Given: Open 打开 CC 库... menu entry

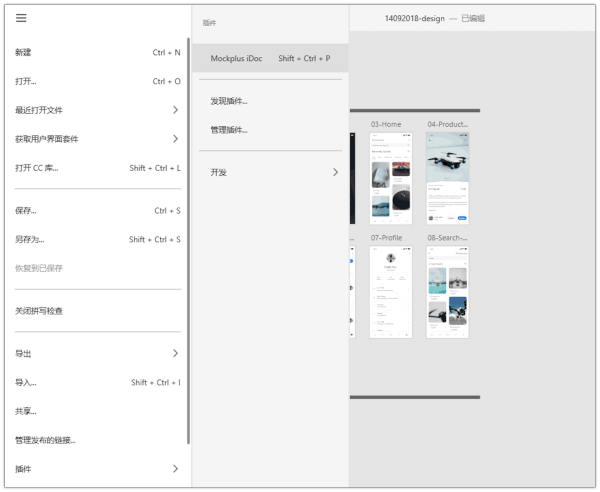Looking at the screenshot, I should [x=37, y=168].
